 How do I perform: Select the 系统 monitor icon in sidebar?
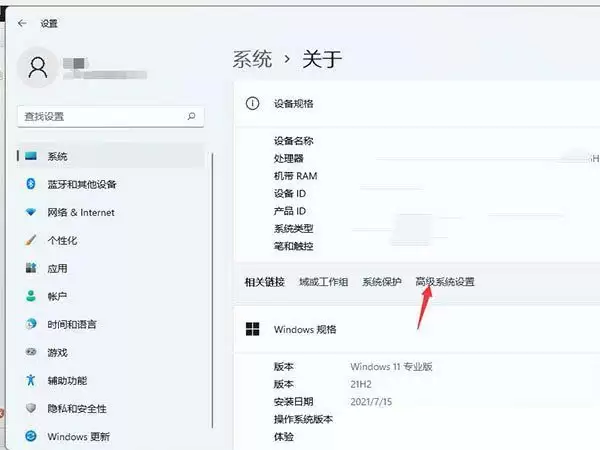[31, 156]
